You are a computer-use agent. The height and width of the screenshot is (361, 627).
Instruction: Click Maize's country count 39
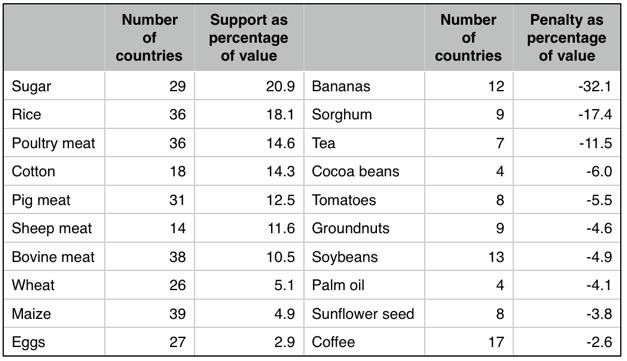178,314
